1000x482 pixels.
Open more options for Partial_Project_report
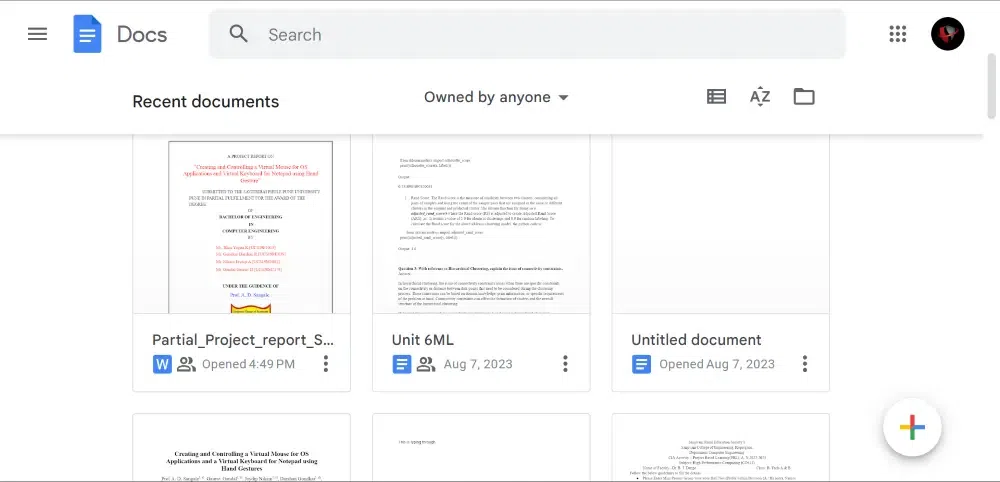coord(326,364)
